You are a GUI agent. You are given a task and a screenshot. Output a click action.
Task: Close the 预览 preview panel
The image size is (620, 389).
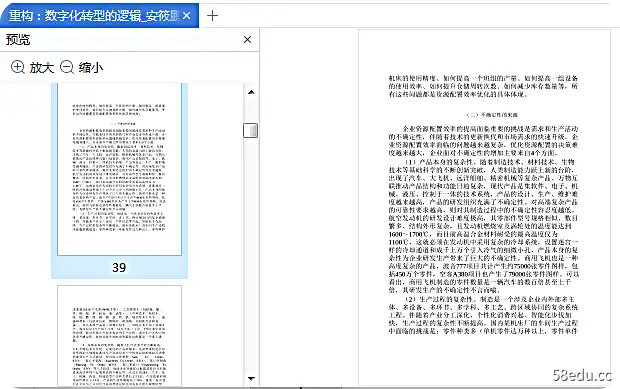click(248, 40)
